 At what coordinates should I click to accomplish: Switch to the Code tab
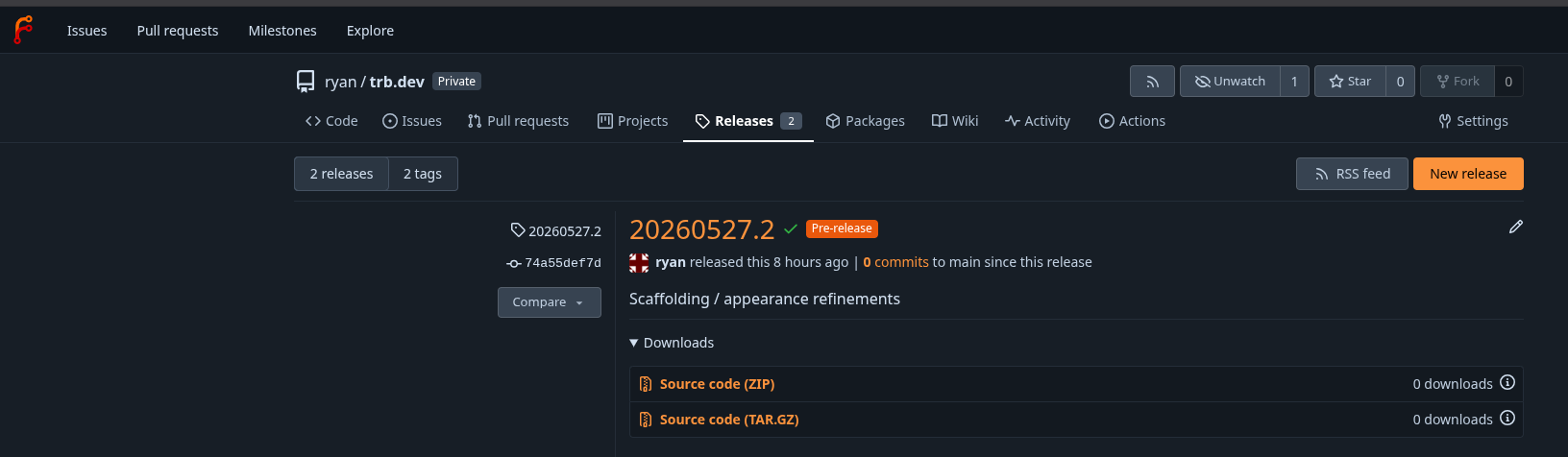click(x=331, y=121)
